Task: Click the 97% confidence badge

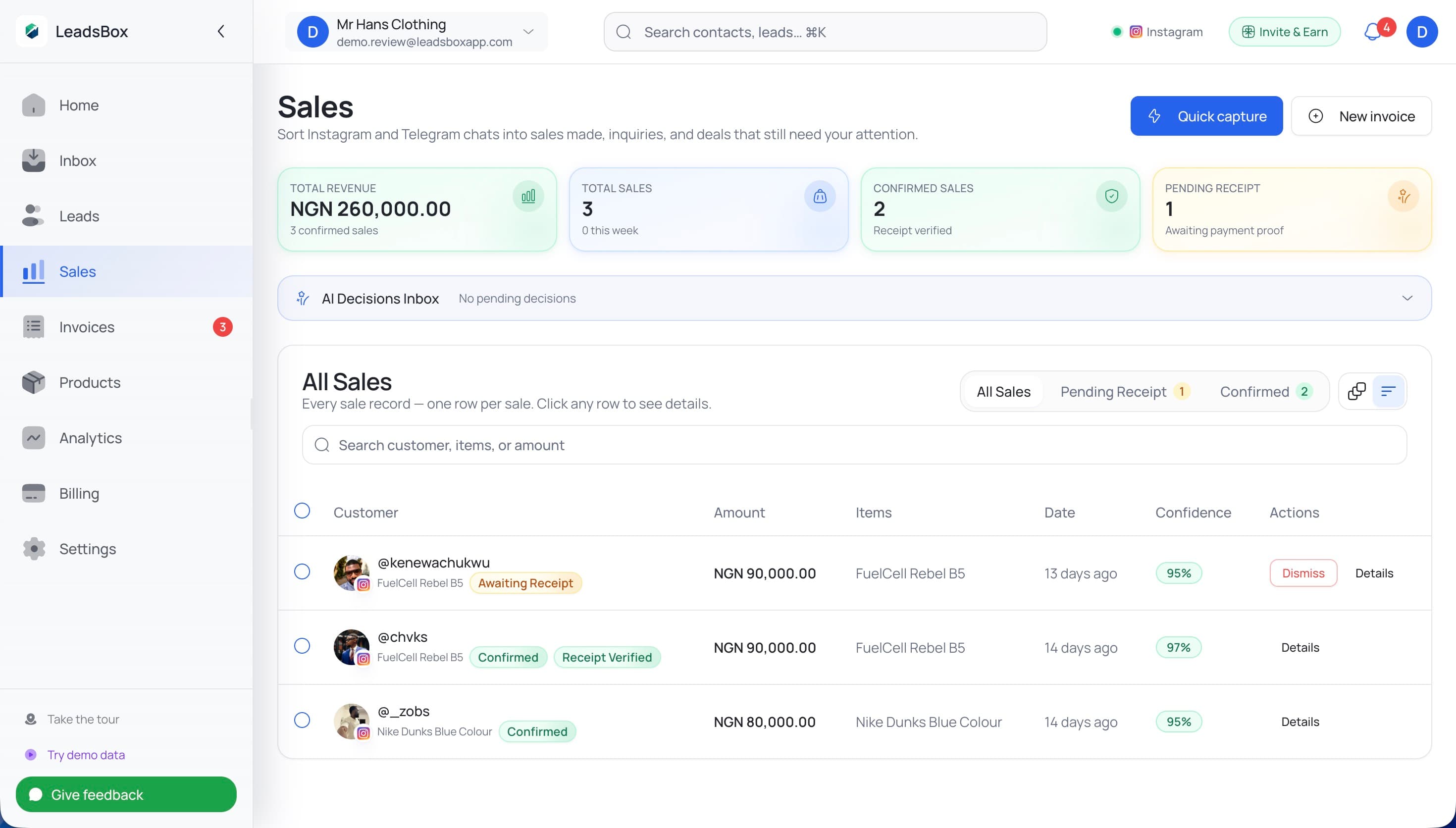Action: pyautogui.click(x=1179, y=647)
